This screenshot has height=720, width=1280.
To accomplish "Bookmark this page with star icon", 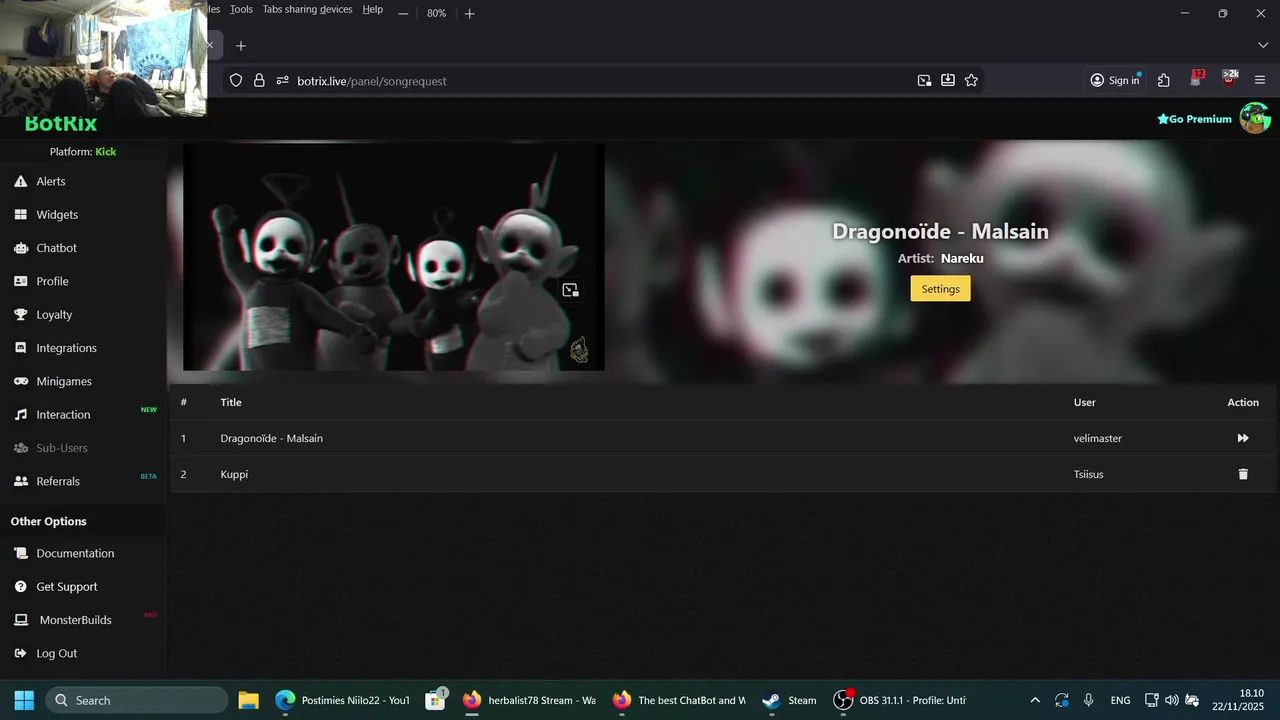I will pos(971,80).
